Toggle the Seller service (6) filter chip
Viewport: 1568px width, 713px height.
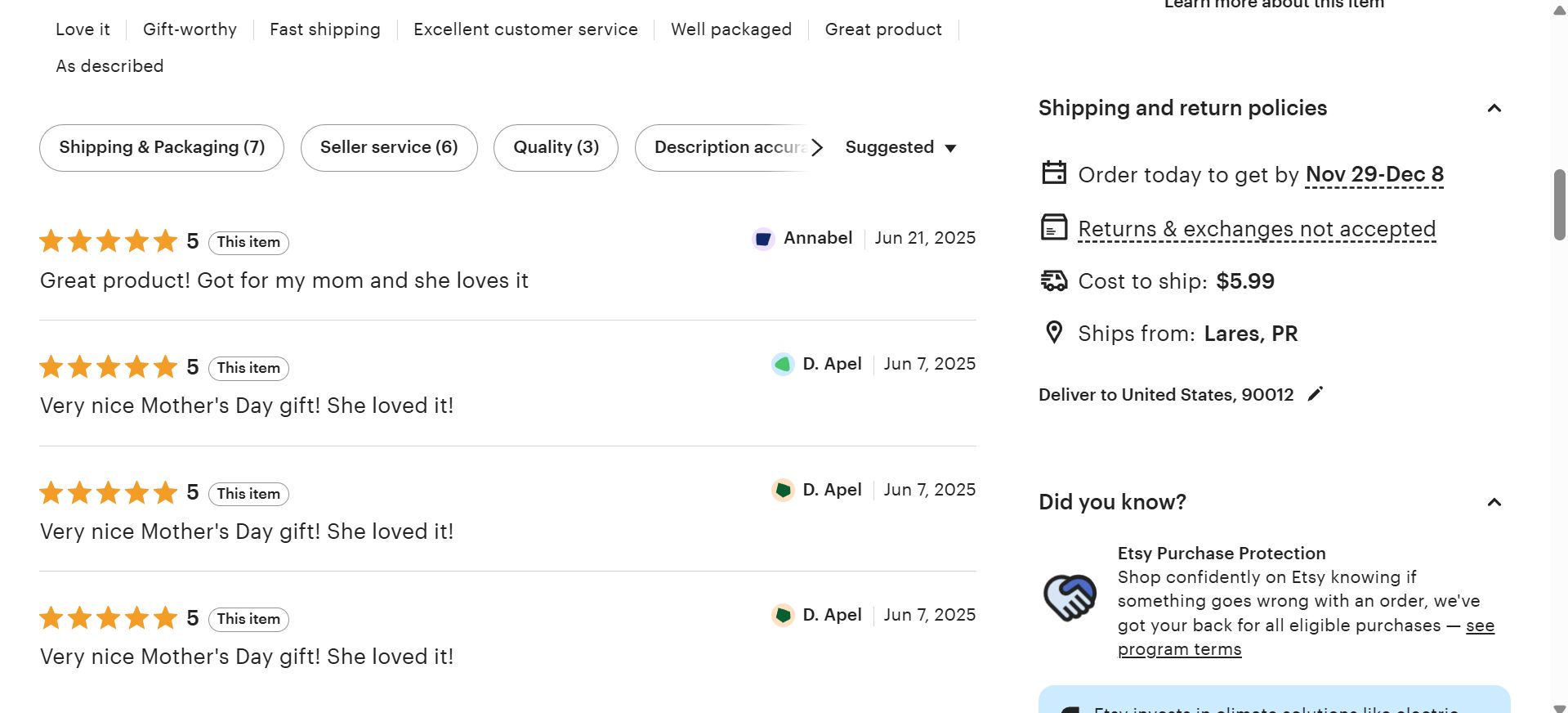tap(389, 148)
